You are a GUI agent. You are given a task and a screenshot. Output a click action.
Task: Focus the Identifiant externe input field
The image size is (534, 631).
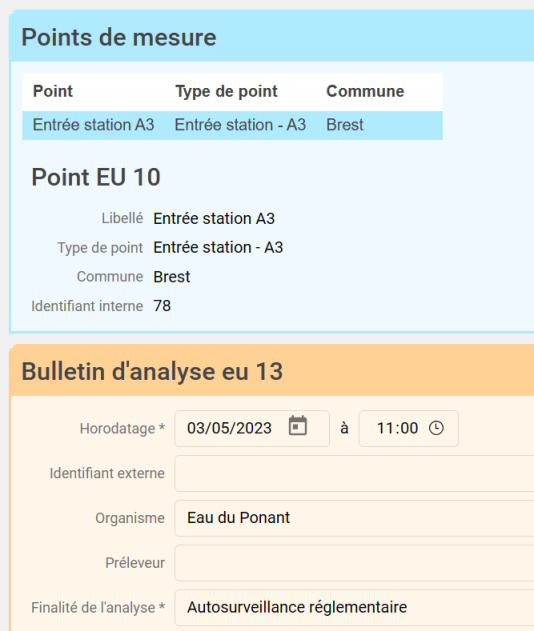[x=354, y=473]
